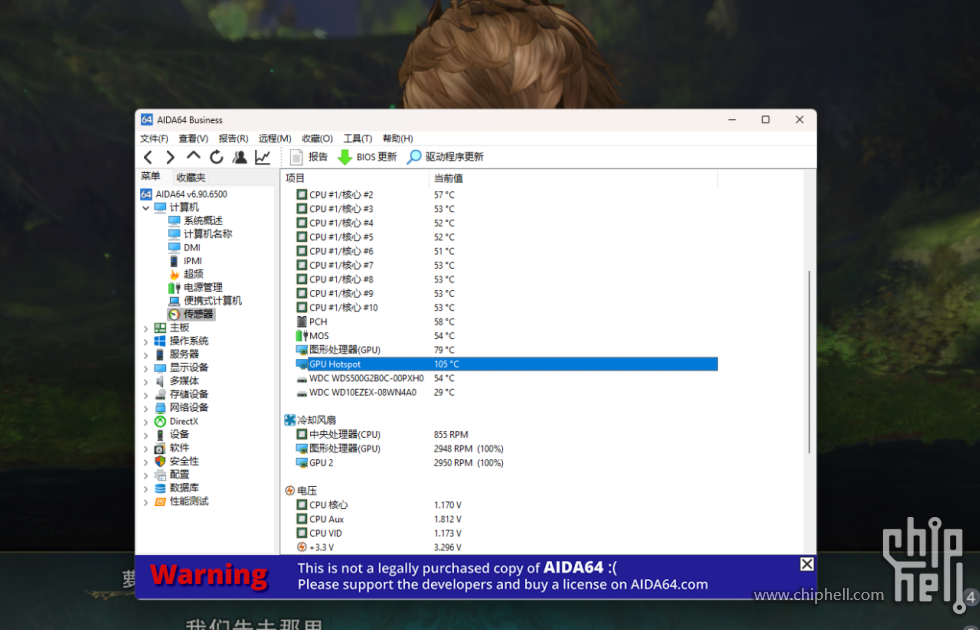Open the 远程(M) menu
Viewport: 980px width, 630px height.
tap(275, 138)
